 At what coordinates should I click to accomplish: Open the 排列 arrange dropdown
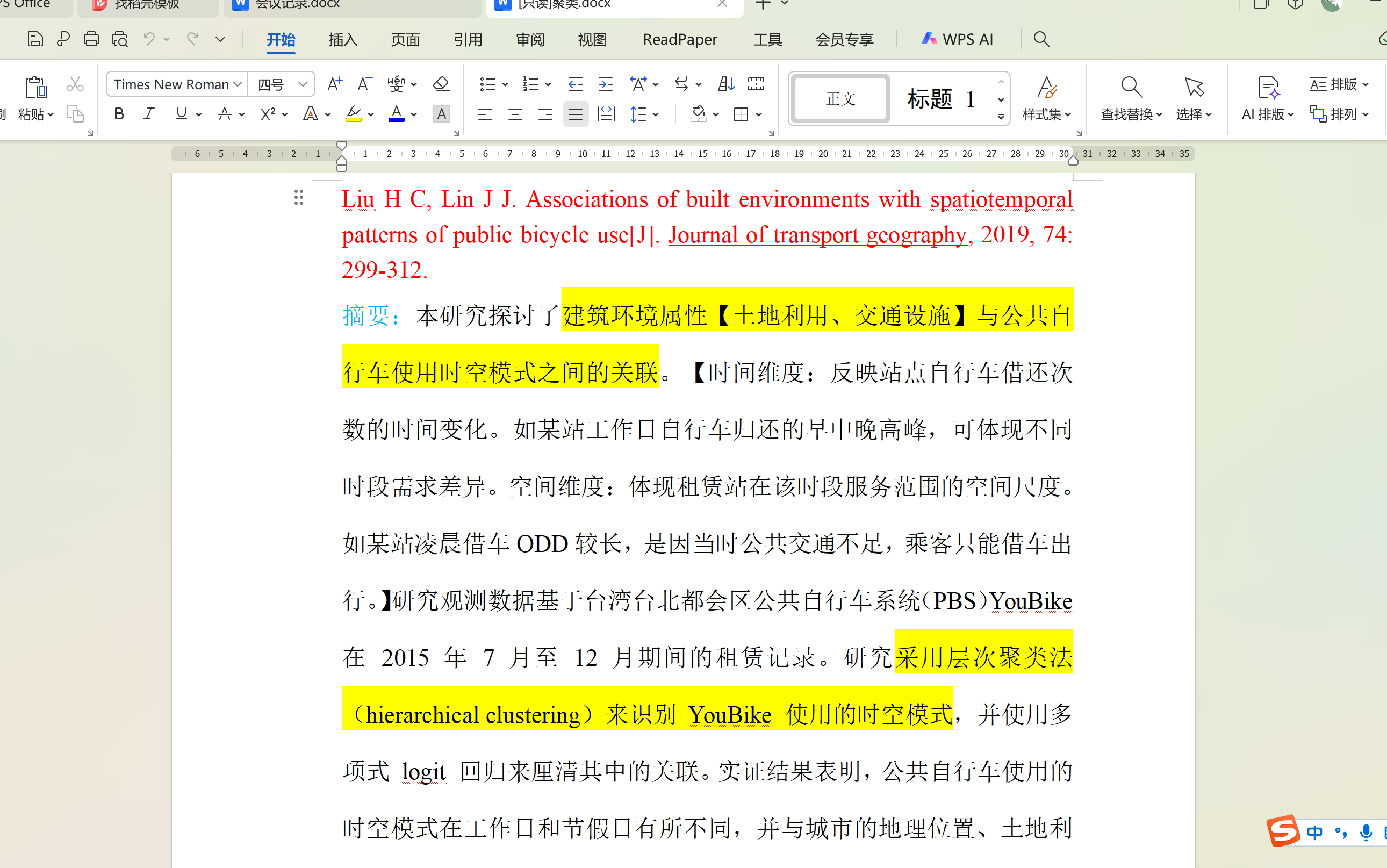coord(1339,114)
